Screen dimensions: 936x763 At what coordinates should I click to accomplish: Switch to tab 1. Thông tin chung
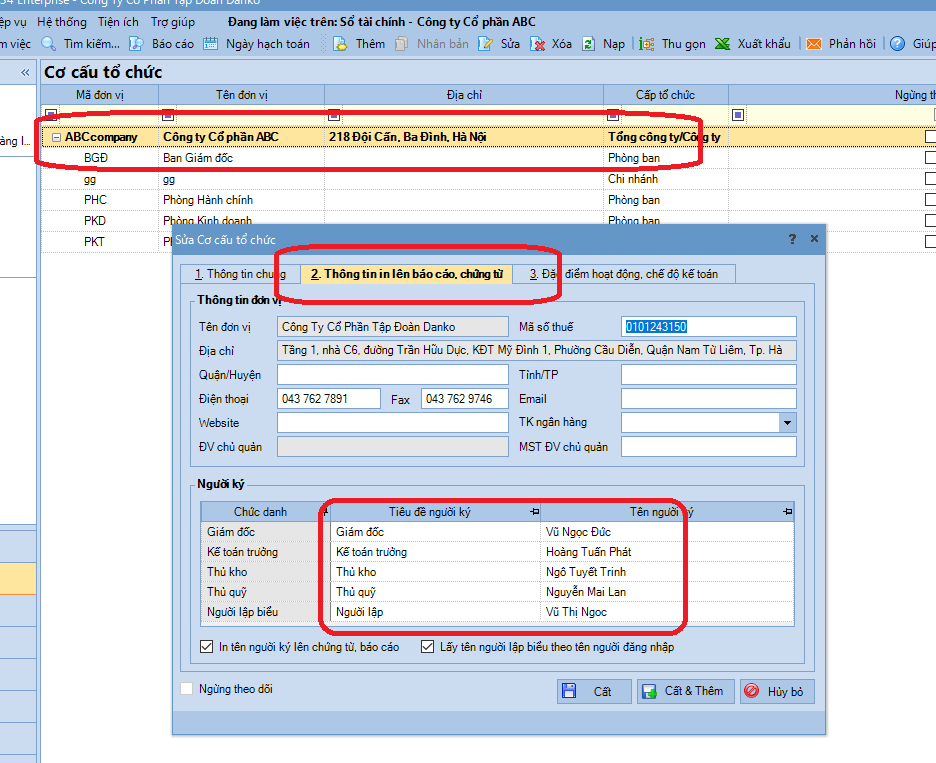point(240,274)
